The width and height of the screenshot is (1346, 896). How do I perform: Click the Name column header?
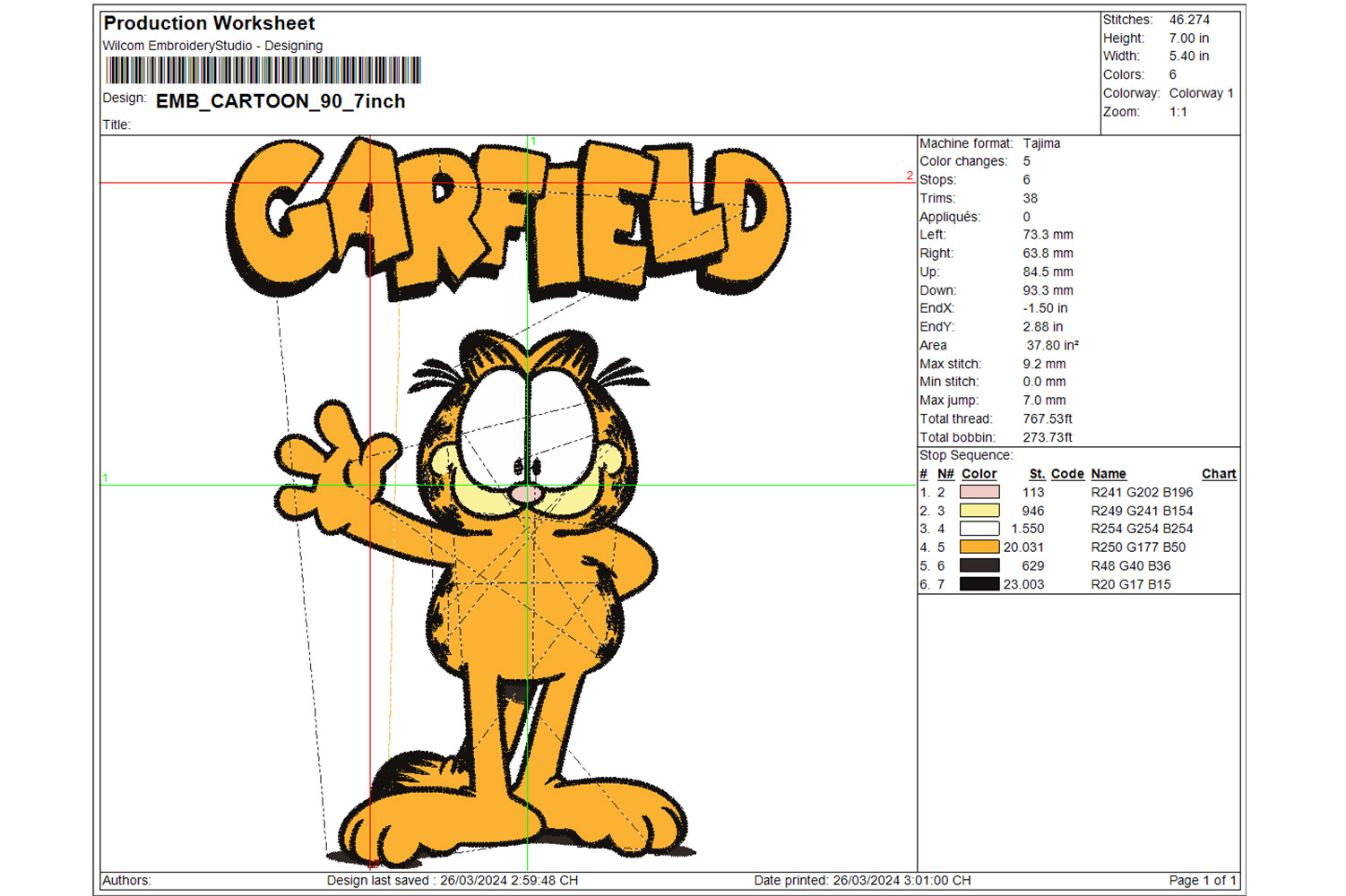tap(1109, 474)
